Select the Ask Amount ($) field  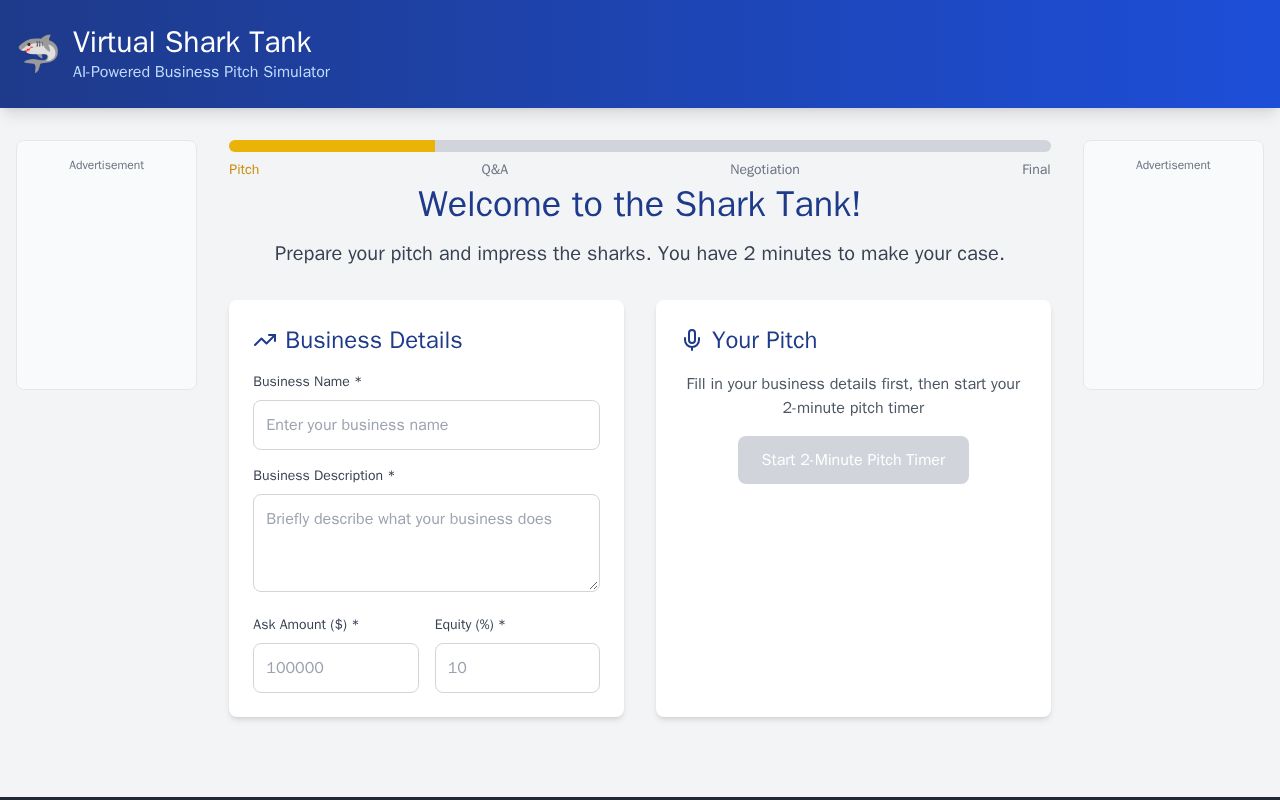click(x=336, y=668)
